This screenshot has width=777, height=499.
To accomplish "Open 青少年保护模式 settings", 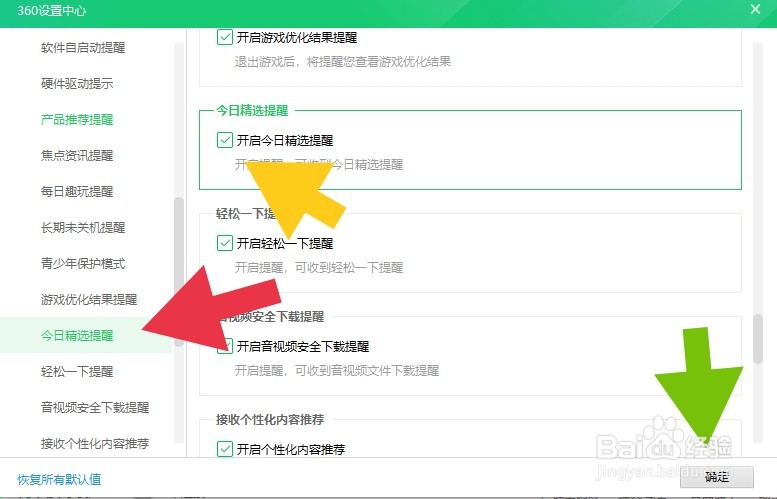I will pos(83,263).
